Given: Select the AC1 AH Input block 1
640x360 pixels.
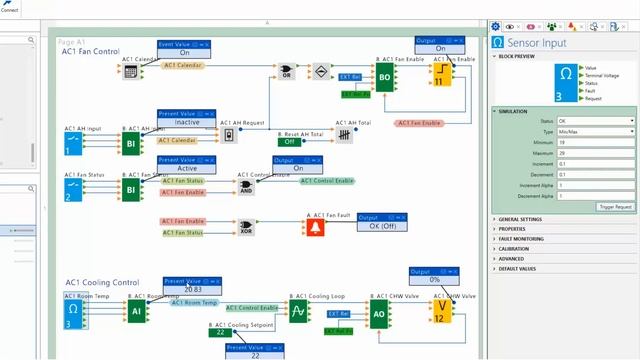Looking at the screenshot, I should point(73,144).
